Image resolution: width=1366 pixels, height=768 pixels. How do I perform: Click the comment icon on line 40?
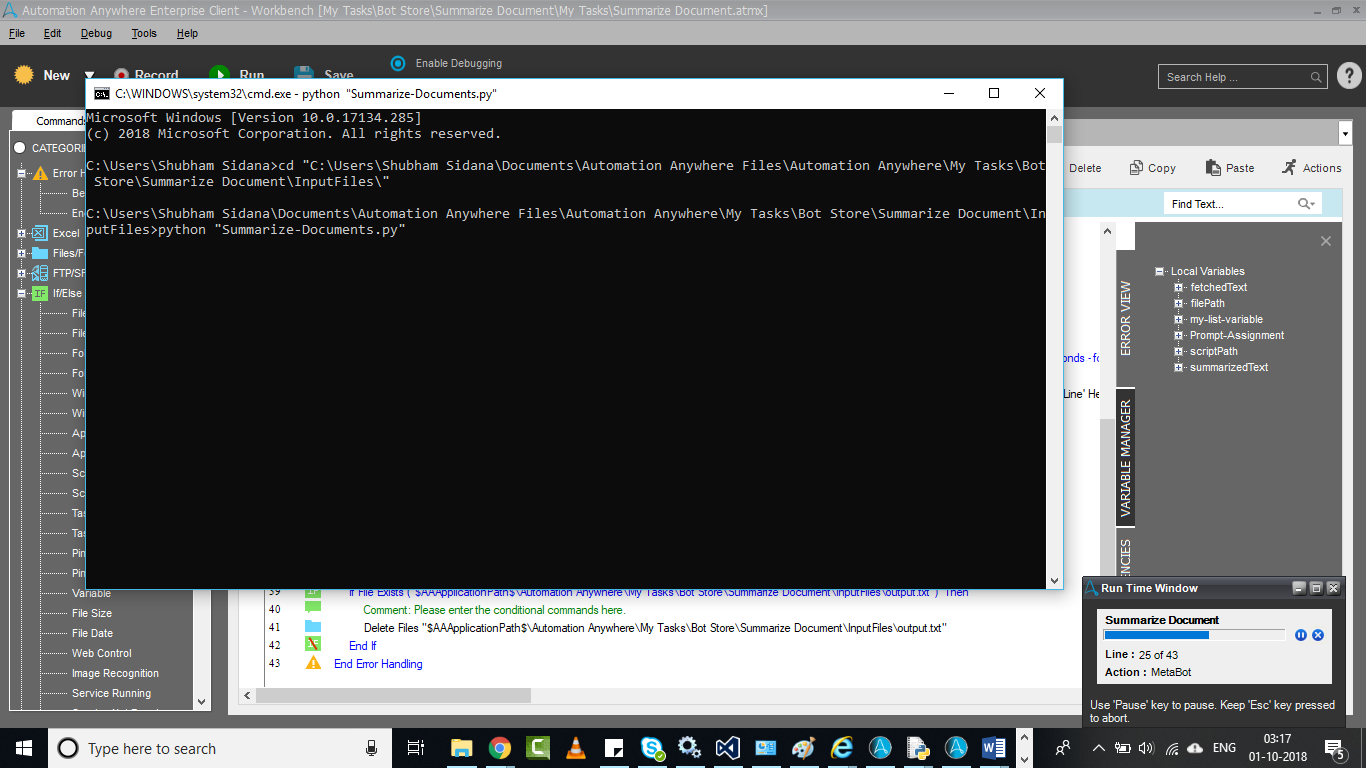(x=313, y=608)
